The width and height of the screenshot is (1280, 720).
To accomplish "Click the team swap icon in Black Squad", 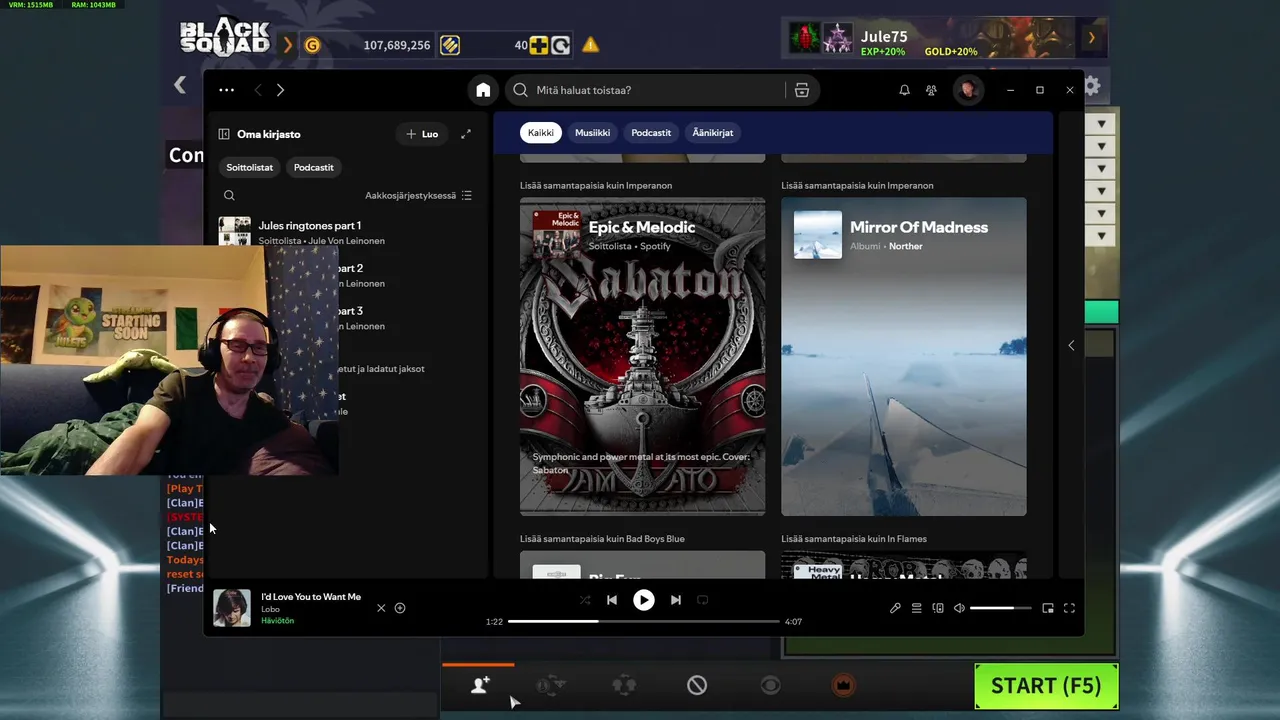I will [550, 685].
